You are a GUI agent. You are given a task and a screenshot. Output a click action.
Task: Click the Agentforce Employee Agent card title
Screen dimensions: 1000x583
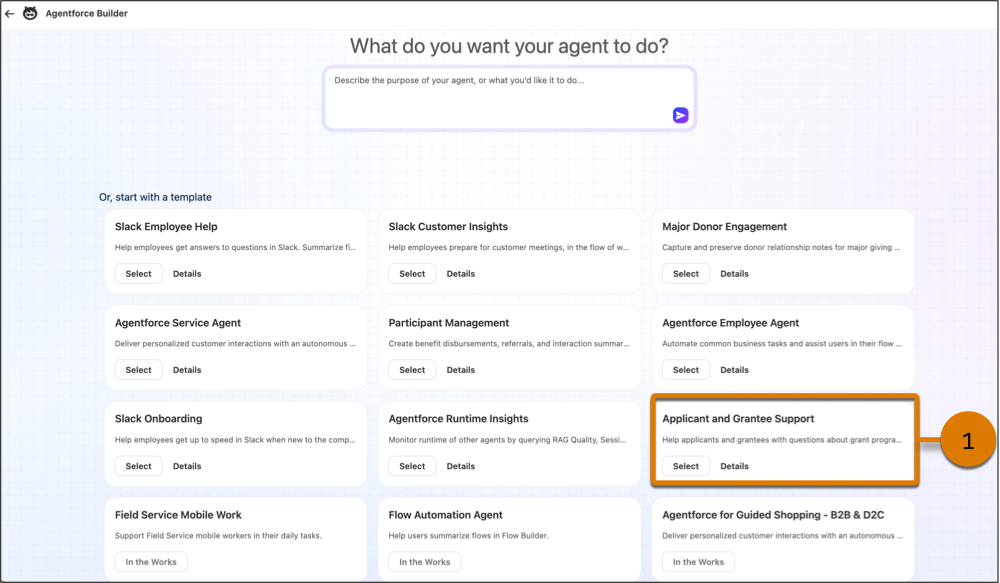pos(730,323)
